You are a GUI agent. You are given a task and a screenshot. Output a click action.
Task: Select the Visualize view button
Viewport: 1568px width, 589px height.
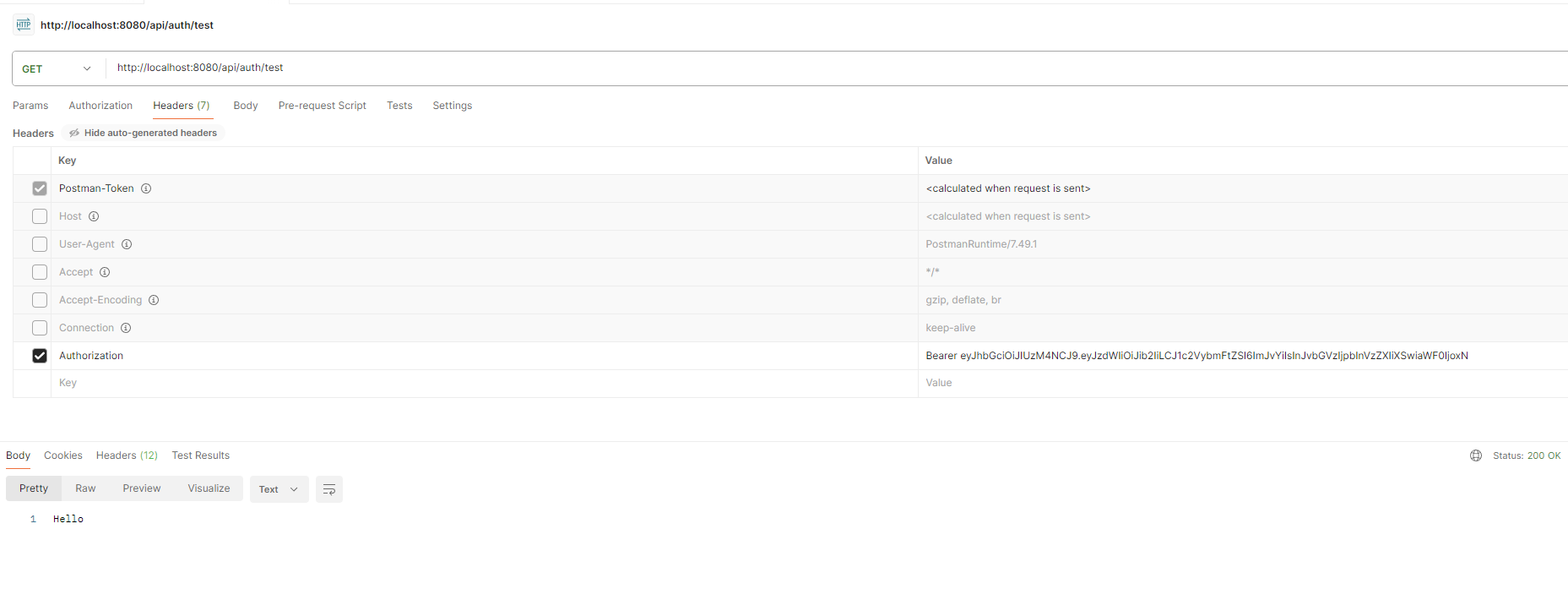(x=209, y=488)
